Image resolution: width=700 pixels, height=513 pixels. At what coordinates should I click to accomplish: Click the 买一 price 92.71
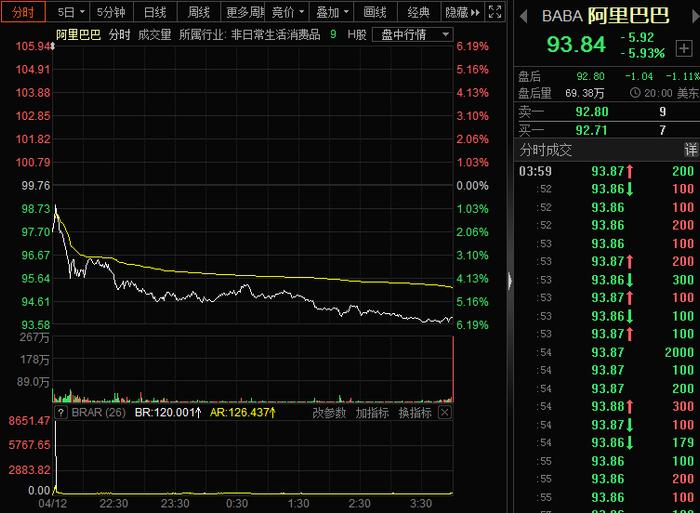click(x=591, y=130)
